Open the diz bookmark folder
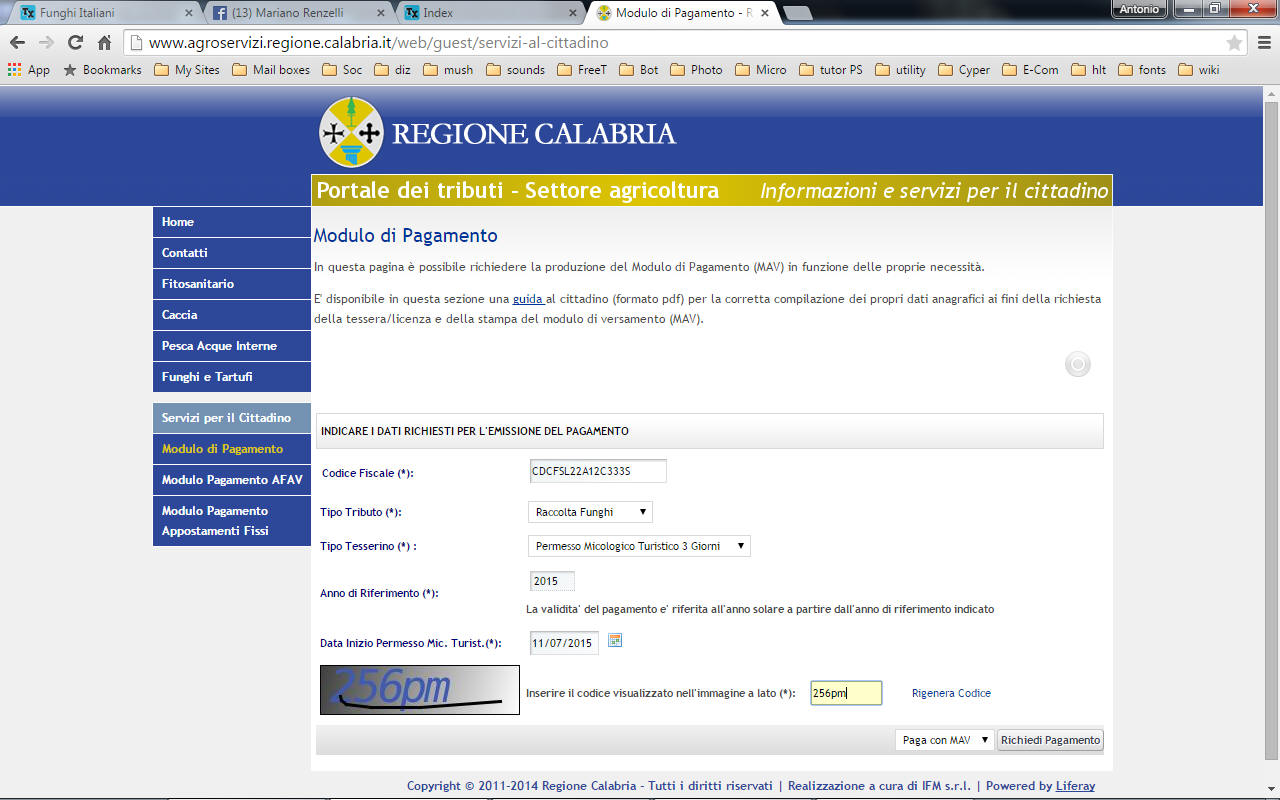The height and width of the screenshot is (800, 1280). click(x=392, y=70)
